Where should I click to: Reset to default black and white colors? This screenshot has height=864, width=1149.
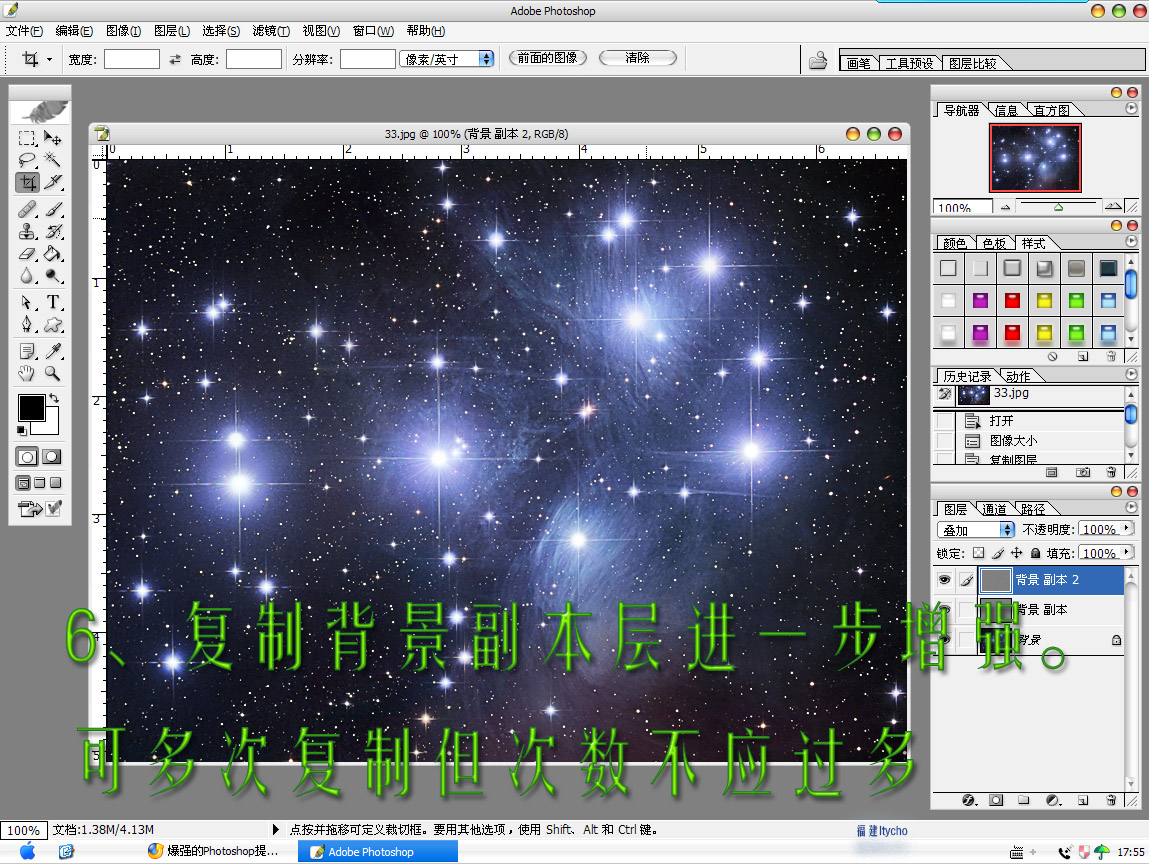pyautogui.click(x=22, y=430)
